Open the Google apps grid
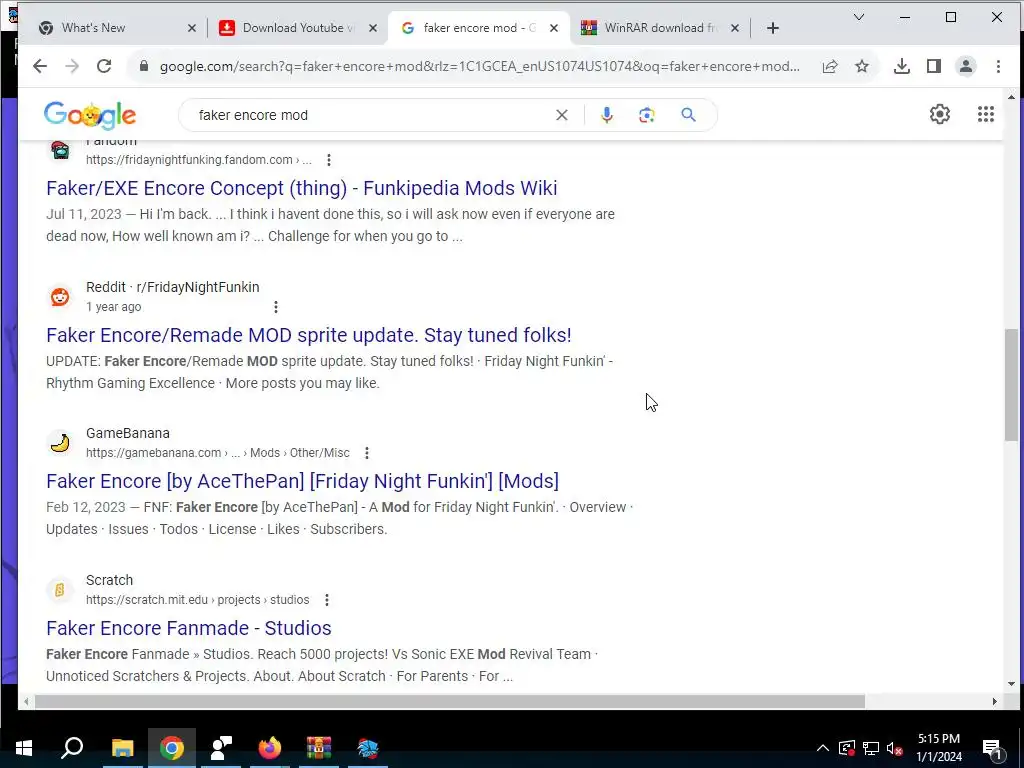The width and height of the screenshot is (1024, 768). (x=985, y=114)
